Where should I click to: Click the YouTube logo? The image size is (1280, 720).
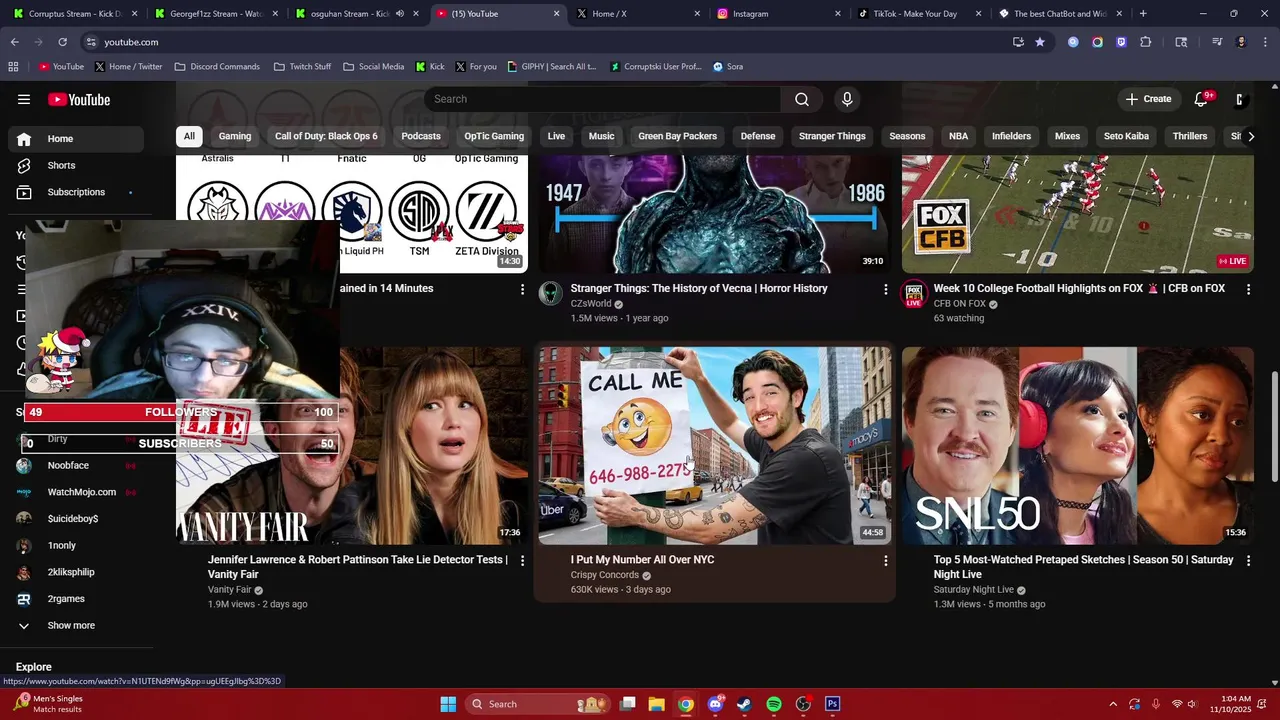[x=79, y=99]
